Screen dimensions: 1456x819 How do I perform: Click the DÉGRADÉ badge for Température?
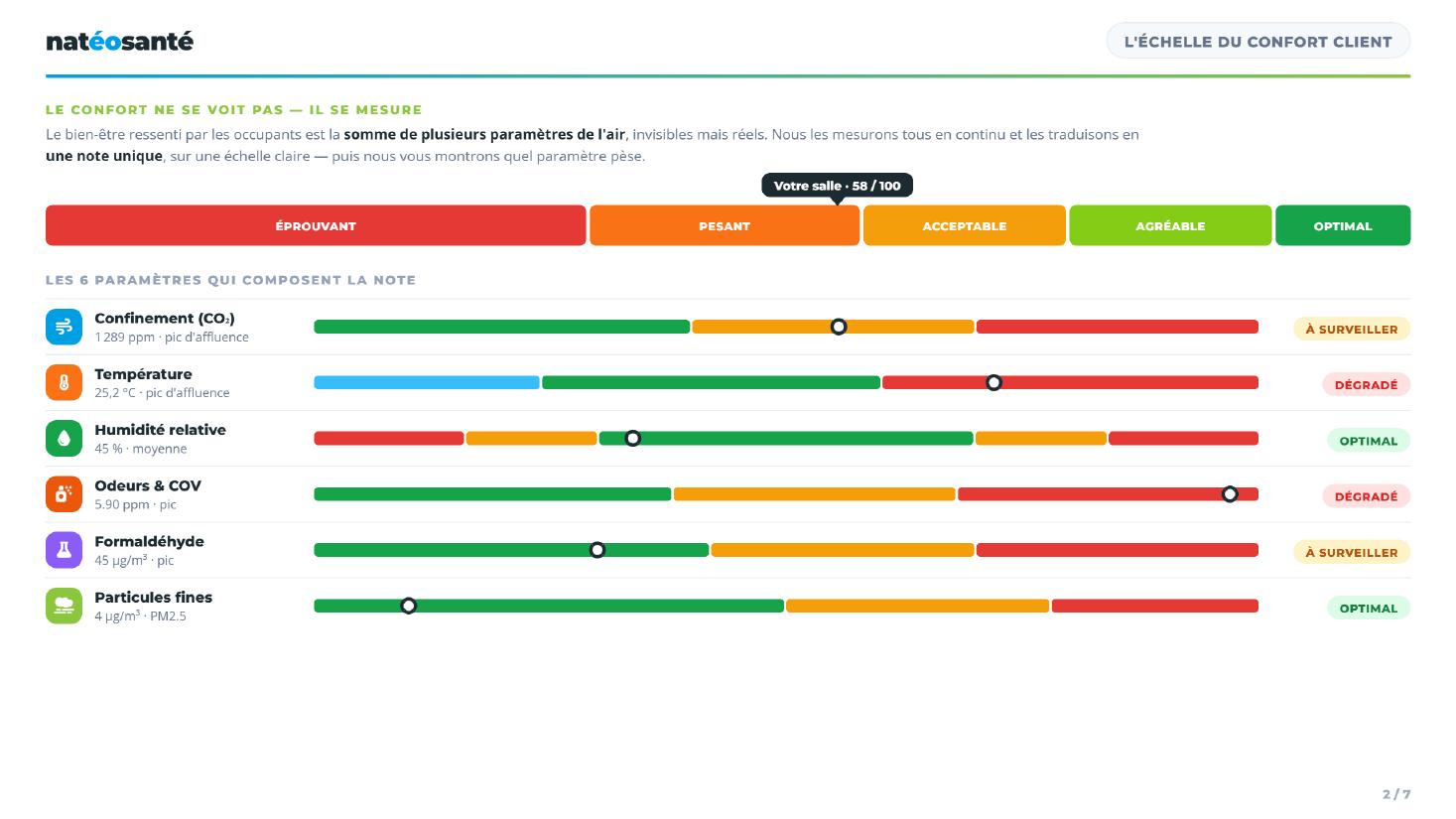[x=1366, y=384]
